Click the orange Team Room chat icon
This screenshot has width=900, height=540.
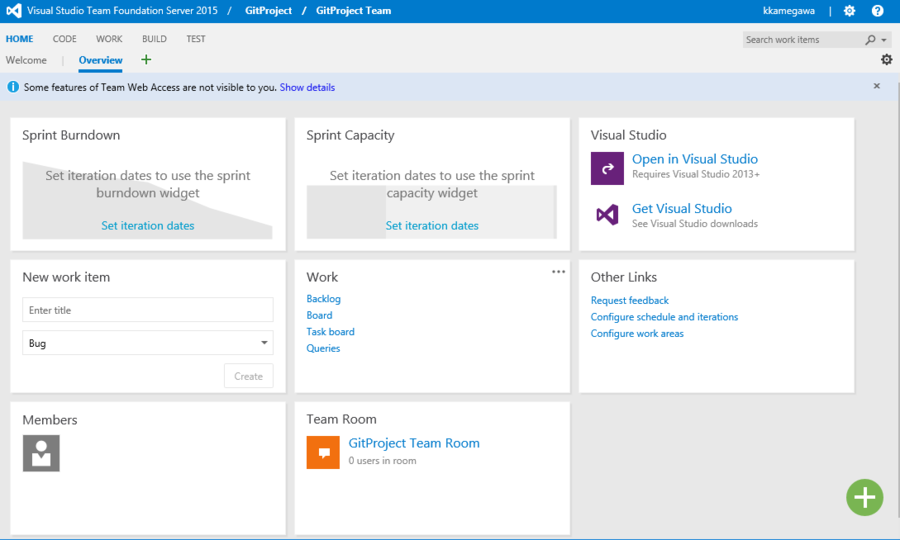tap(323, 453)
